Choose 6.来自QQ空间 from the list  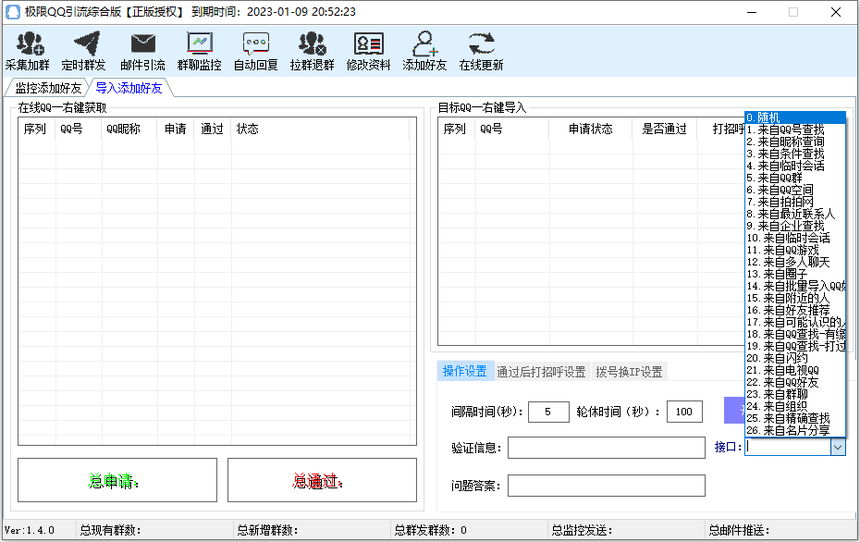point(795,190)
